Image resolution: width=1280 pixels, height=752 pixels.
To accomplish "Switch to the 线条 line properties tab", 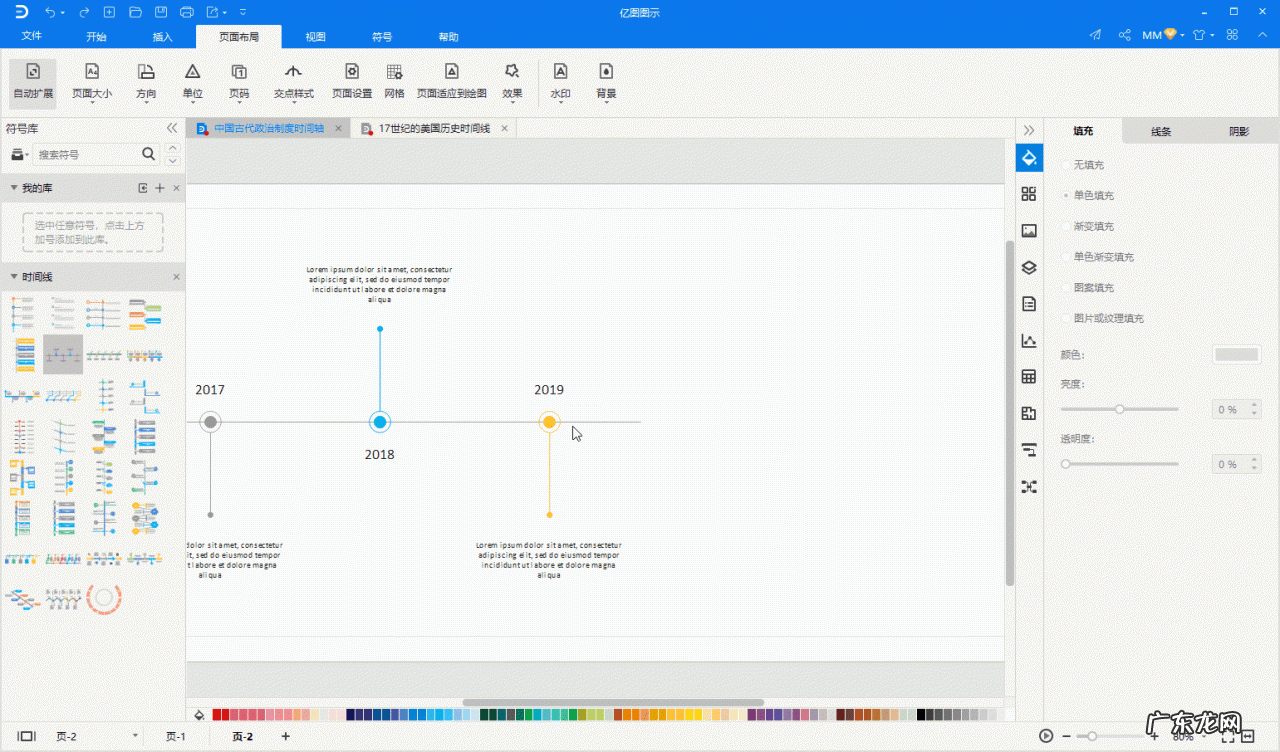I will pos(1161,131).
